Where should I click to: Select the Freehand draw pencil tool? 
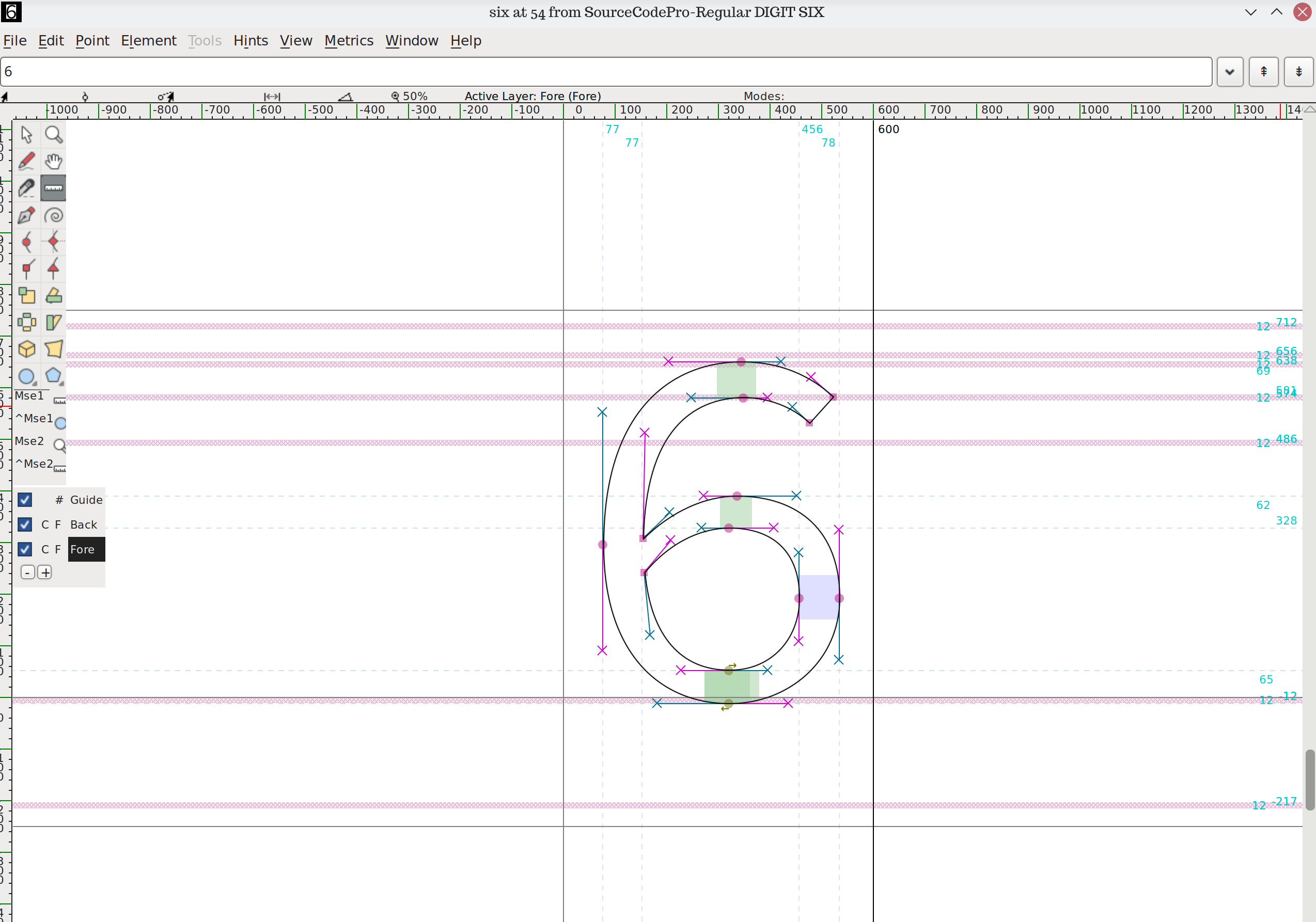[26, 162]
